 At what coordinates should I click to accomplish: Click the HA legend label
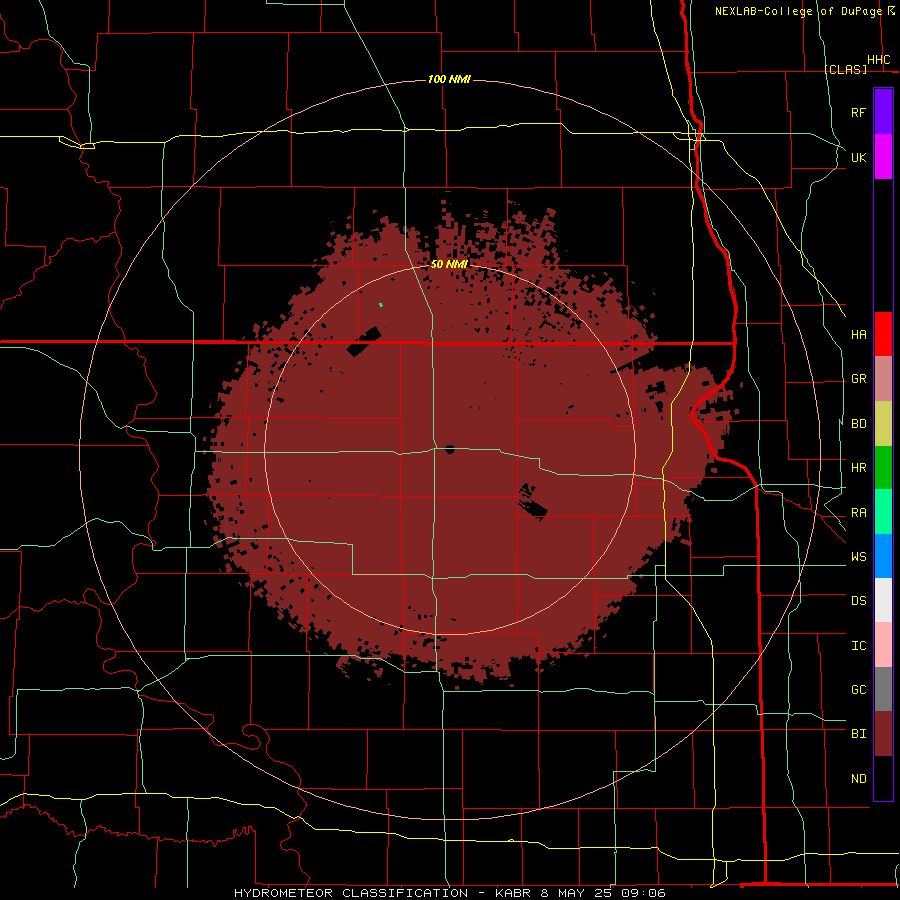[858, 335]
